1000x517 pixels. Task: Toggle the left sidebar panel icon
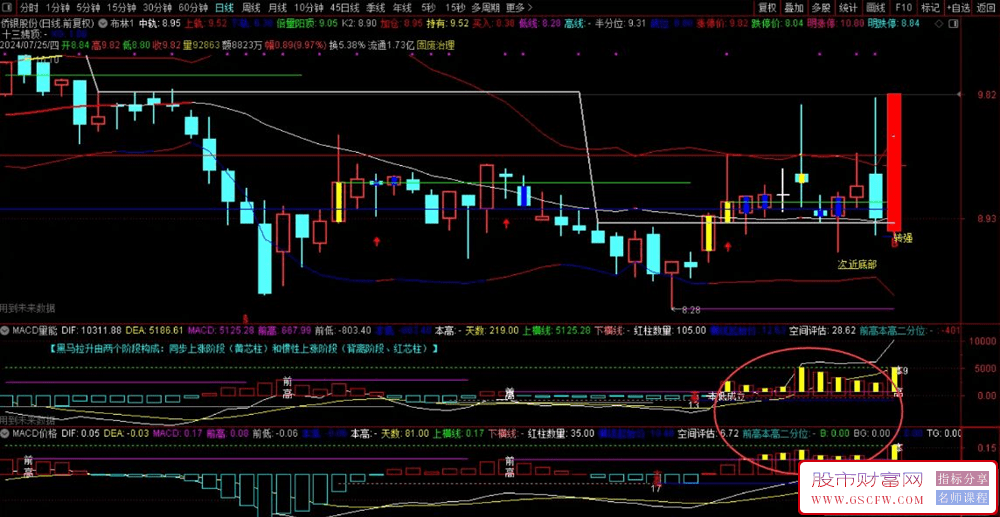(6, 8)
